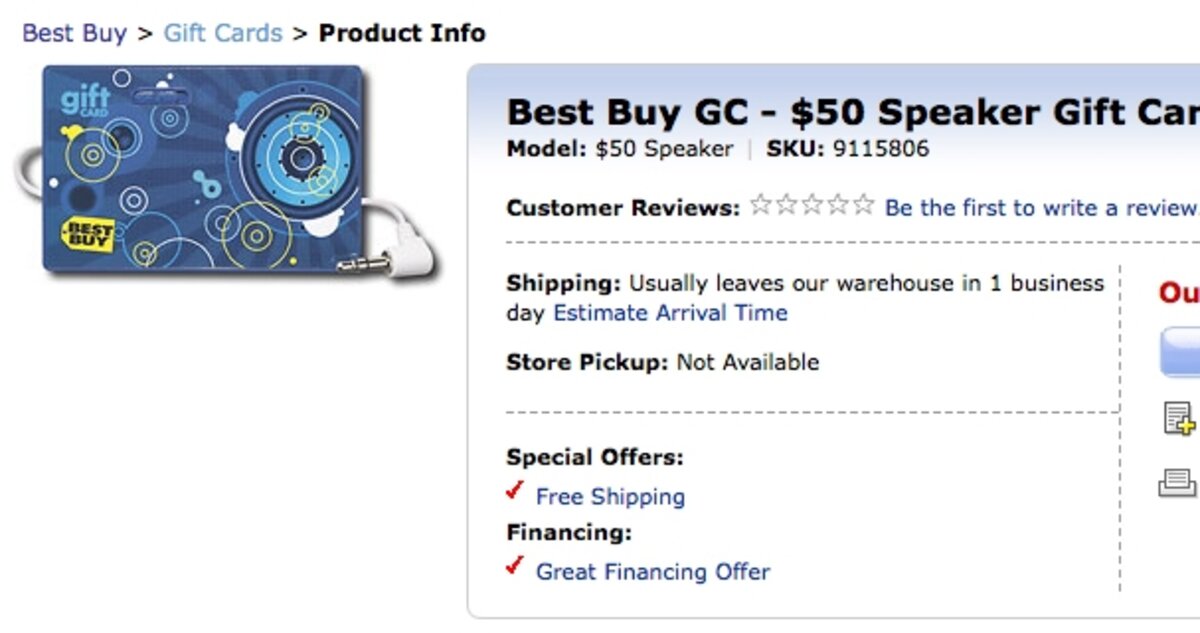This screenshot has width=1200, height=633.
Task: Click red checkmark beside Great Financing Offer
Action: coord(515,567)
